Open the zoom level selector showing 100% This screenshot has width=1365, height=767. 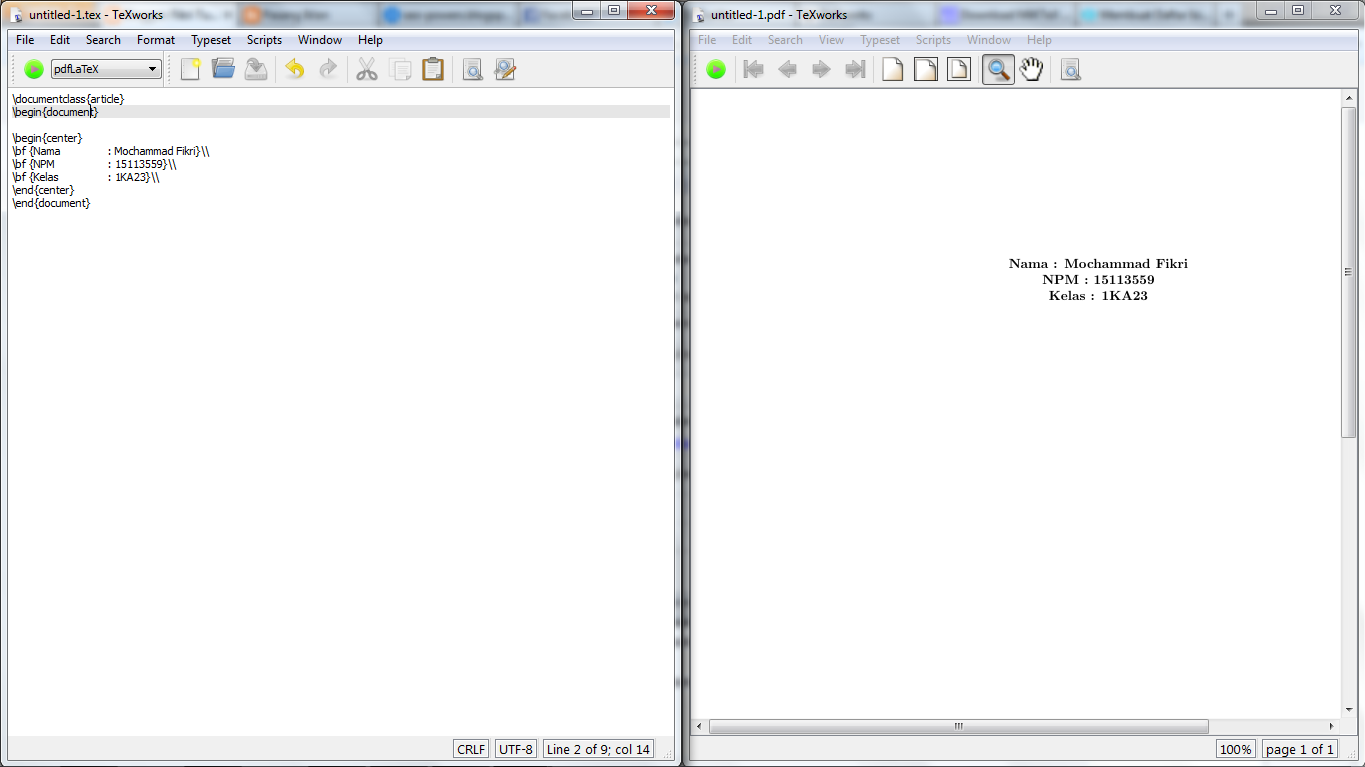coord(1235,748)
